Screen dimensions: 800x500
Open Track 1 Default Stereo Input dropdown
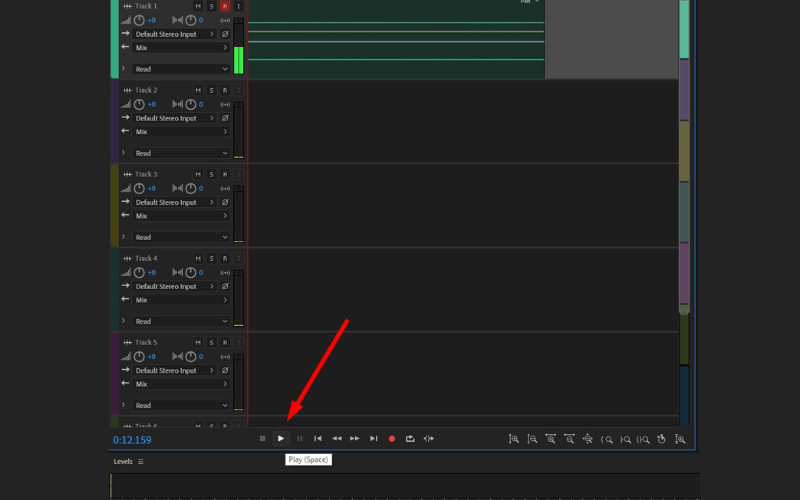tap(176, 34)
